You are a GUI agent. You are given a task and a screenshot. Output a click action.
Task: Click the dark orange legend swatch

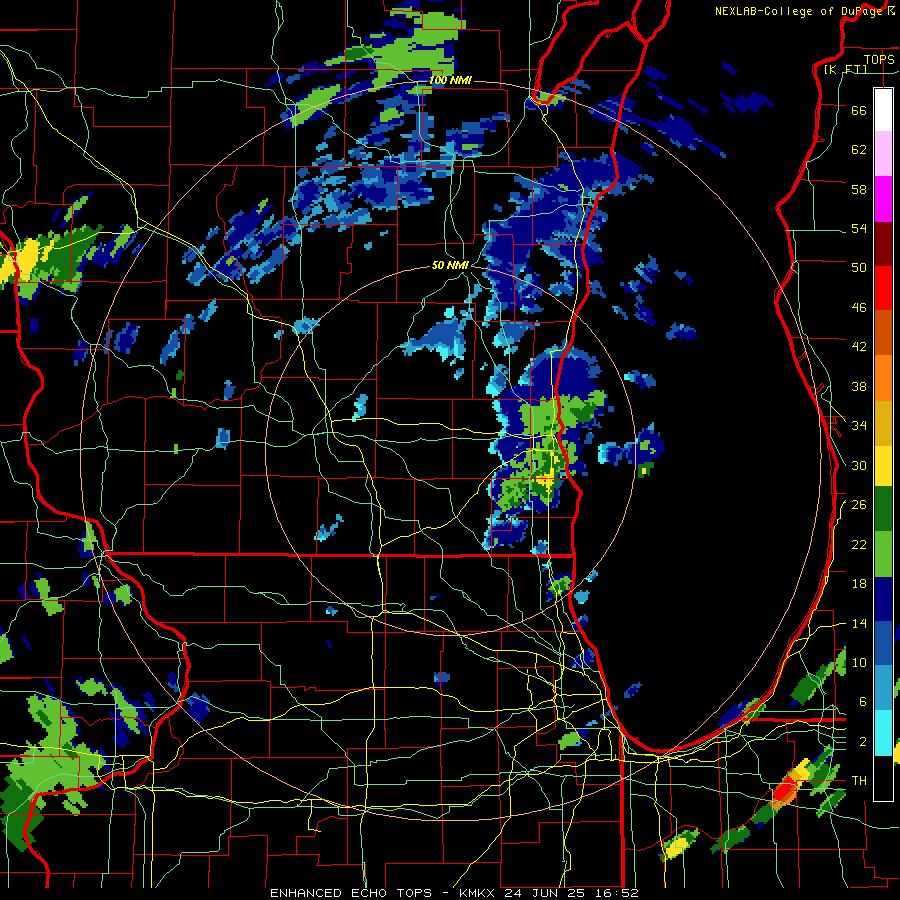pyautogui.click(x=883, y=332)
